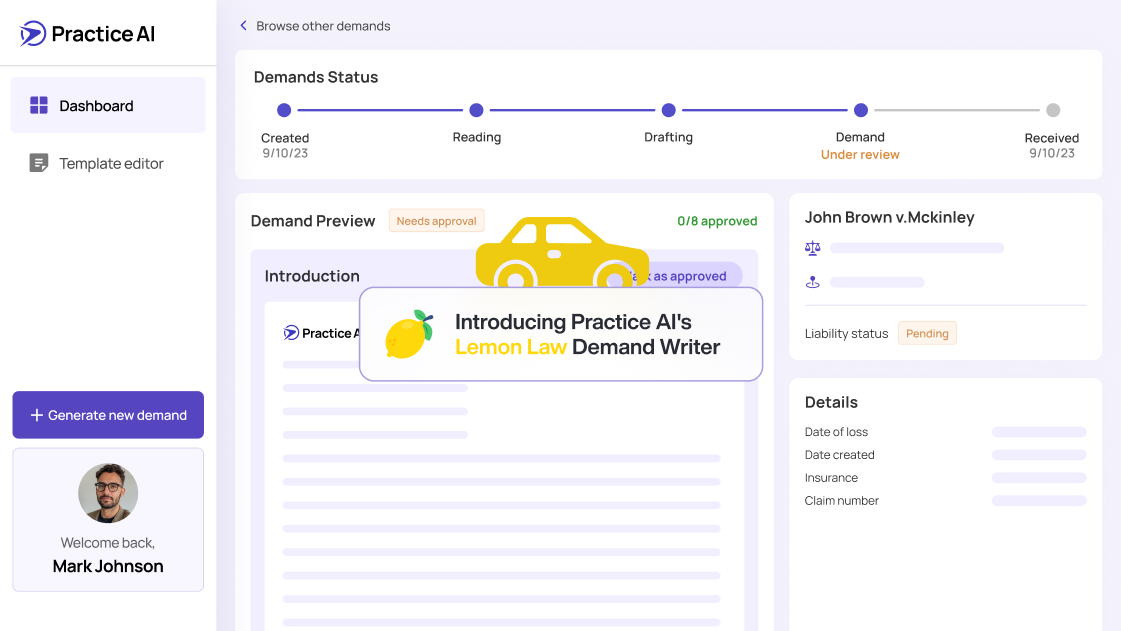Select the Reading step marker
The width and height of the screenshot is (1121, 631).
point(476,110)
